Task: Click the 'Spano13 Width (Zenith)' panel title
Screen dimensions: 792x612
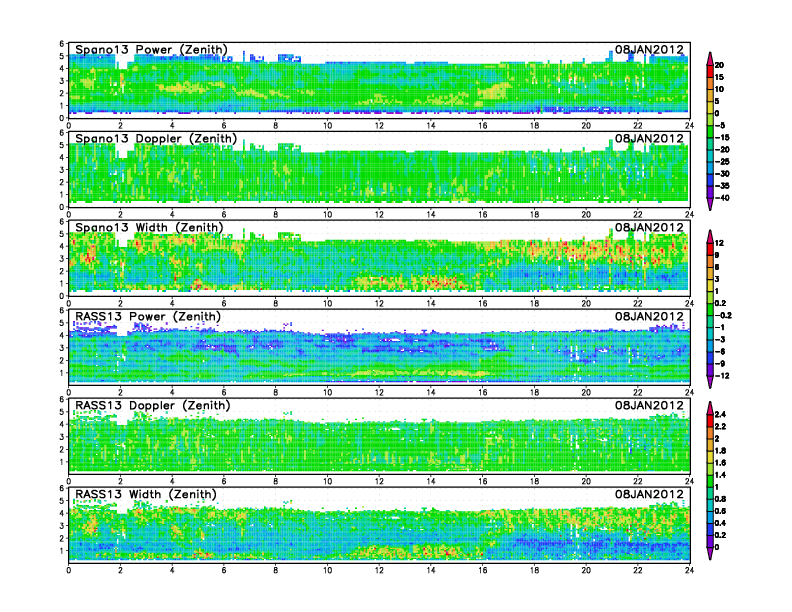Action: point(149,228)
